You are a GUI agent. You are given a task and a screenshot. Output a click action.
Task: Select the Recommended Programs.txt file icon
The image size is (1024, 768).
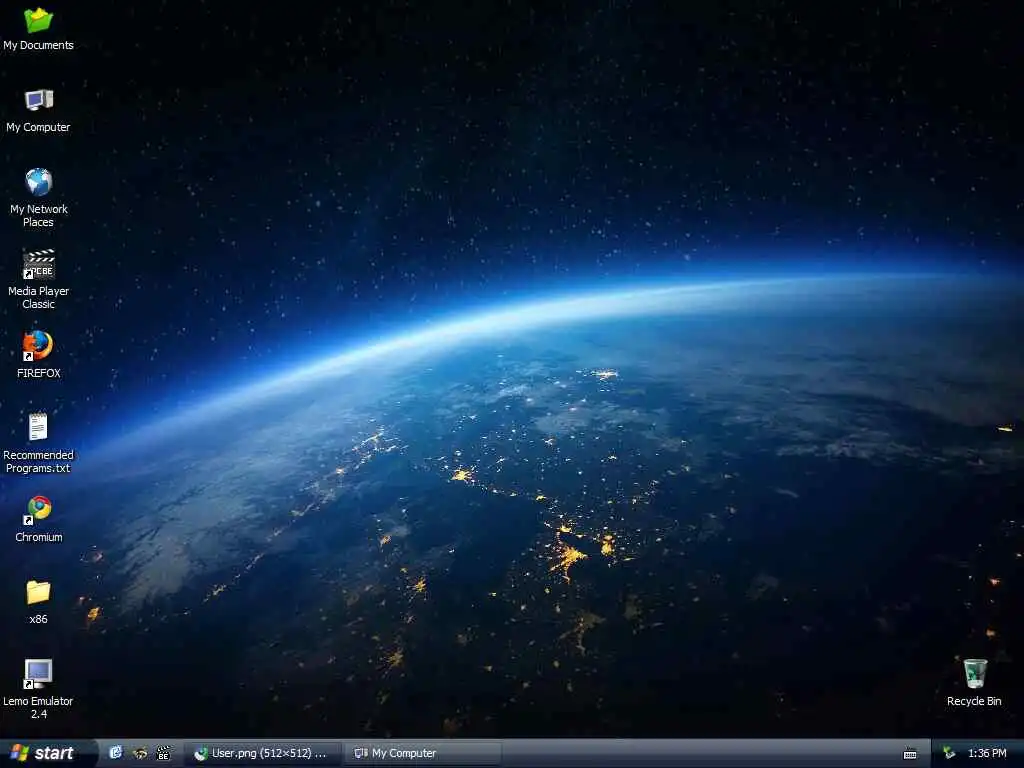[x=38, y=427]
